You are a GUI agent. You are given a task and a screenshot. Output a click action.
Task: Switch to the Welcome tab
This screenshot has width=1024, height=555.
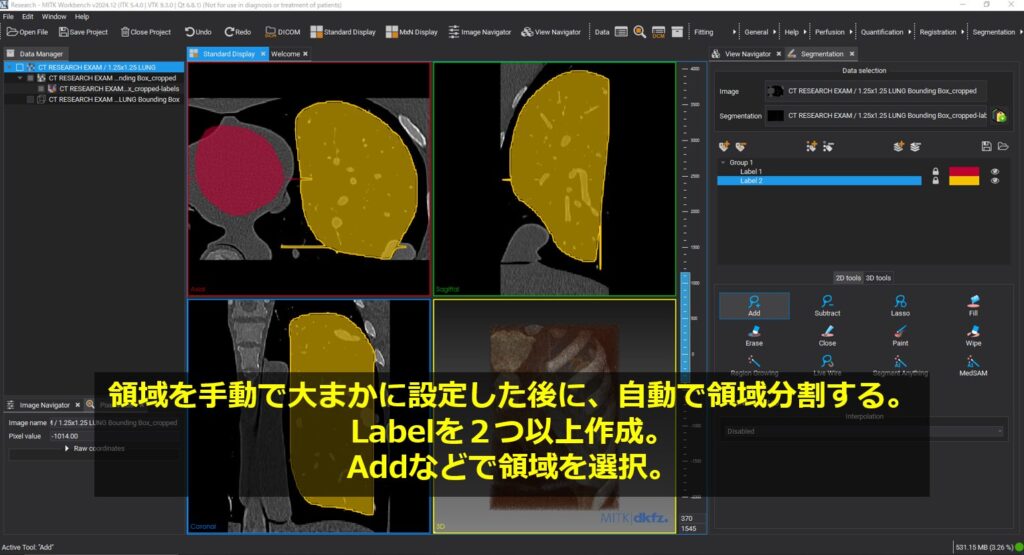tap(285, 54)
